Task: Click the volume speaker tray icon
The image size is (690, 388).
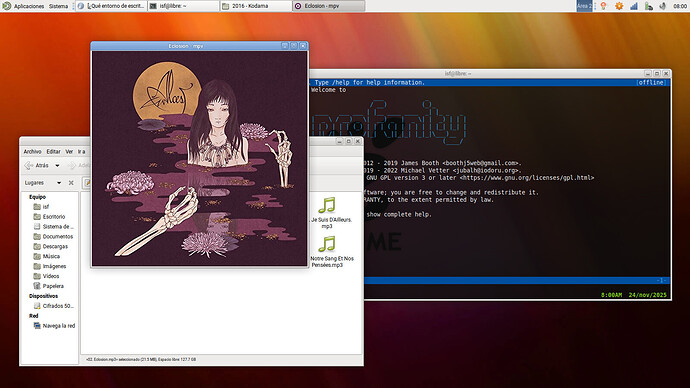Action: (662, 6)
